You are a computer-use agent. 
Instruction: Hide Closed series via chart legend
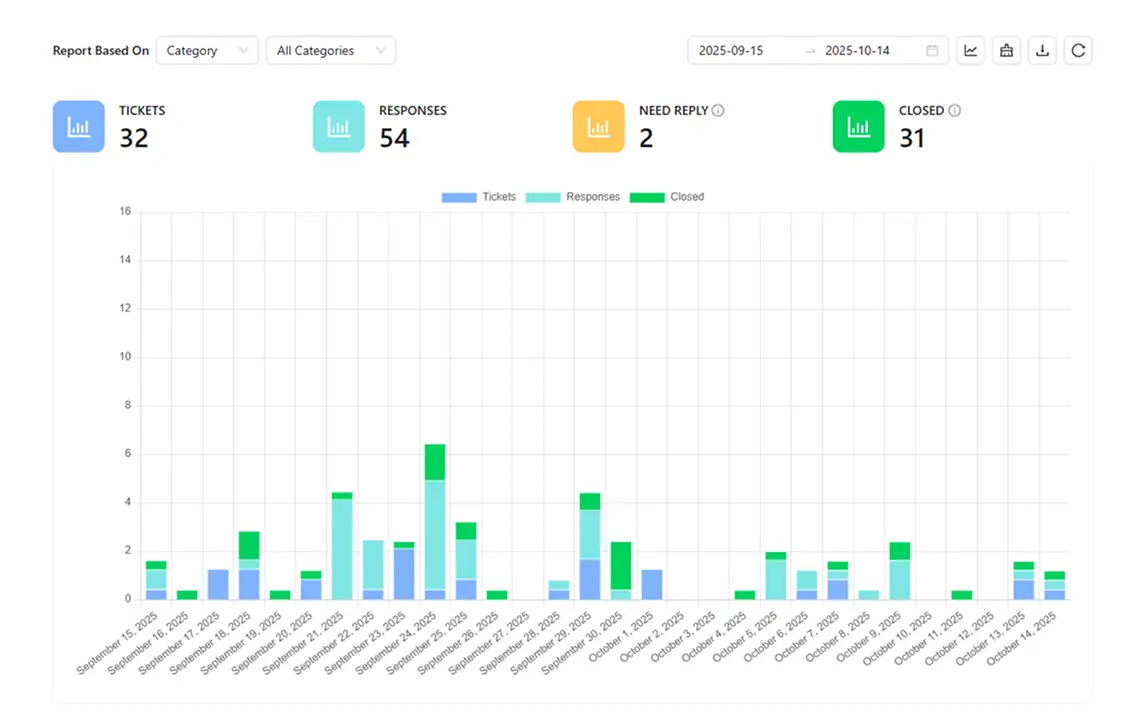(x=667, y=197)
